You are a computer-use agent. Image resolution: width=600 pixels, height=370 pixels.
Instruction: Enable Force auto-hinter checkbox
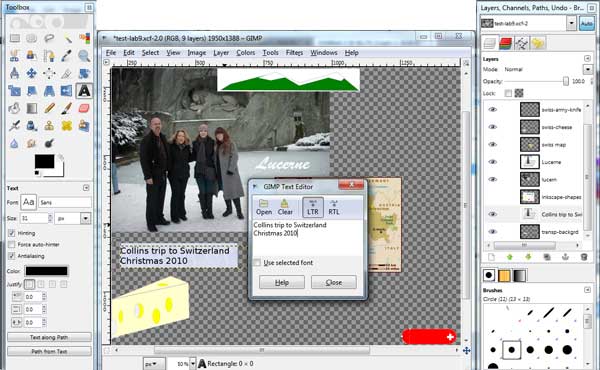11,244
